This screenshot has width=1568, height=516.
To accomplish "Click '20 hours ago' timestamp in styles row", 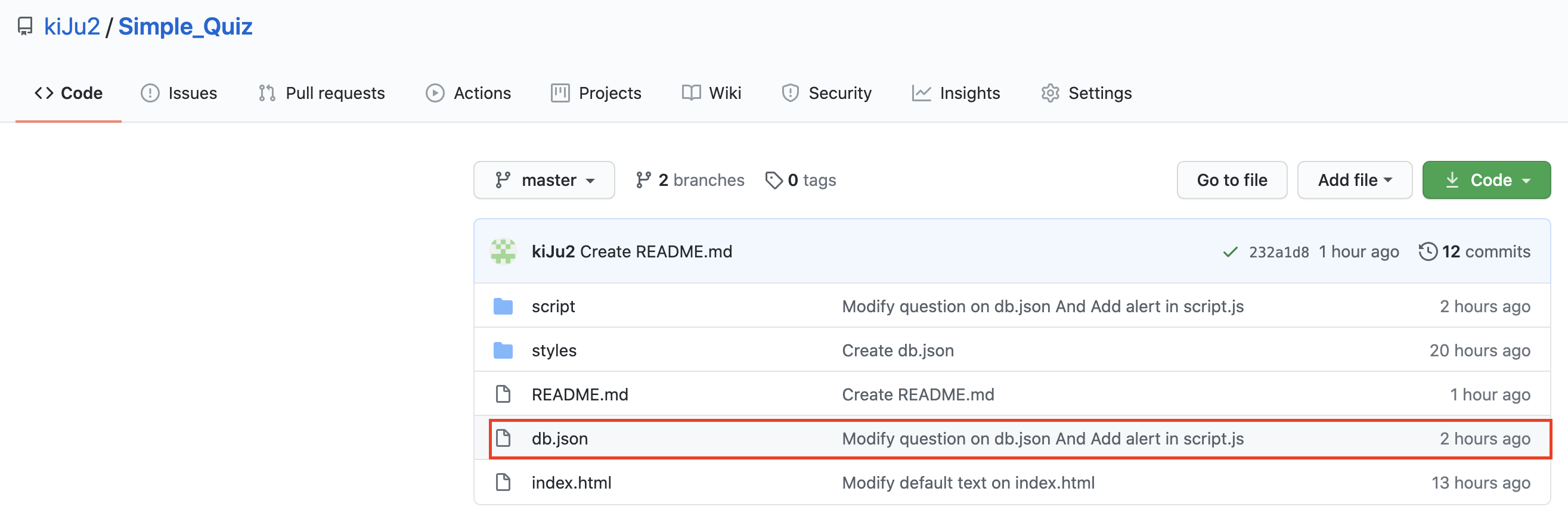I will point(1480,350).
